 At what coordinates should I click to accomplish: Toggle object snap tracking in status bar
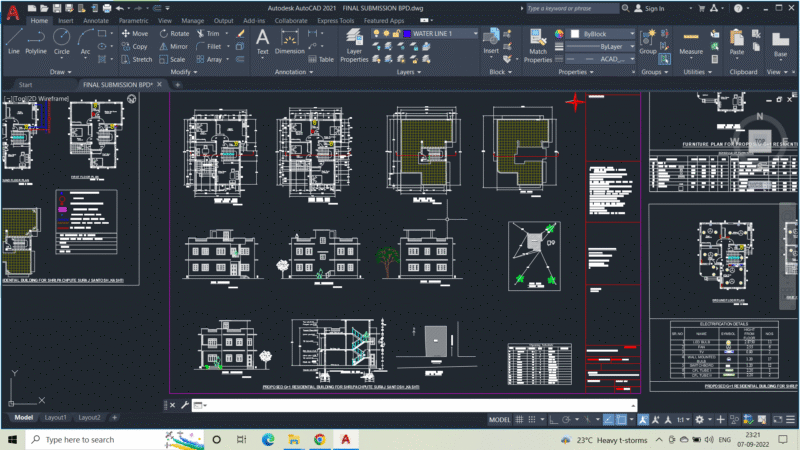coord(608,419)
